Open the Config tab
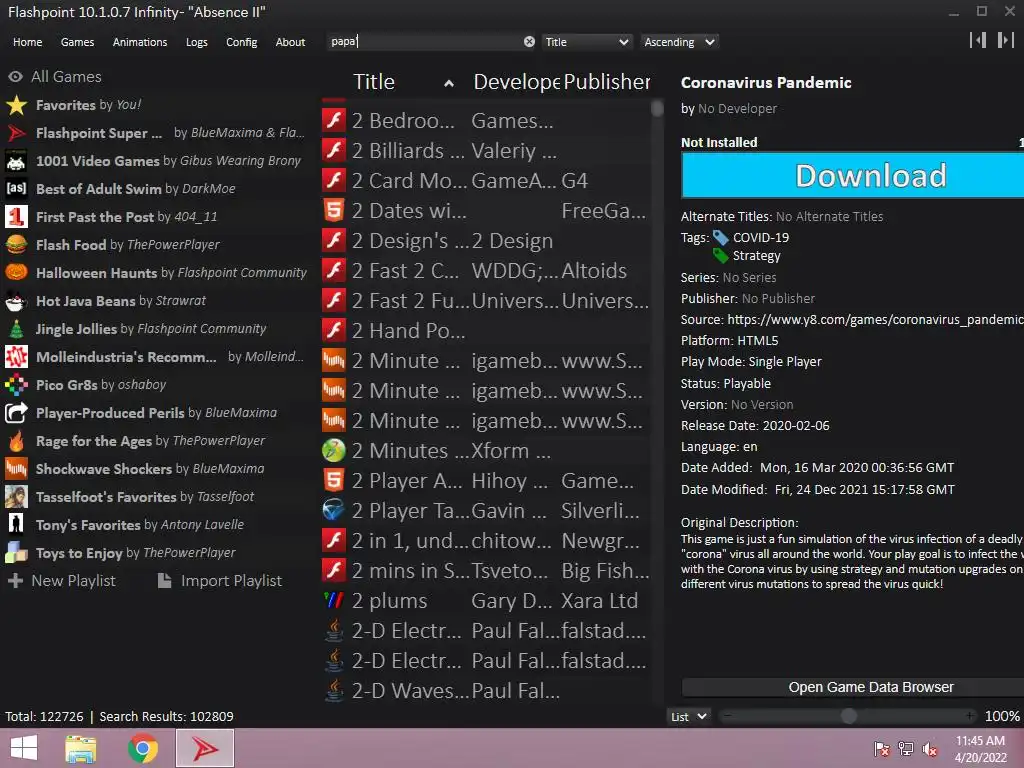The width and height of the screenshot is (1024, 768). click(x=242, y=42)
